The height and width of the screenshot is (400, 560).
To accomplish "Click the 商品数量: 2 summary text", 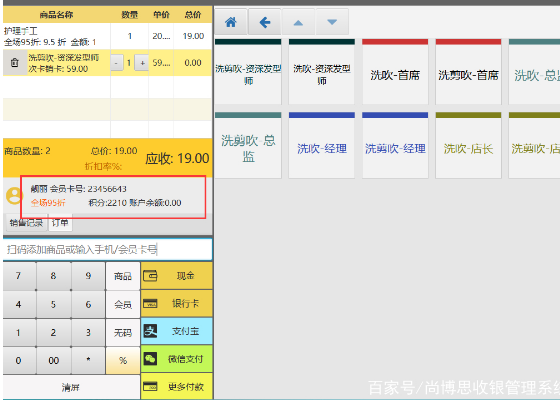I will click(x=27, y=151).
